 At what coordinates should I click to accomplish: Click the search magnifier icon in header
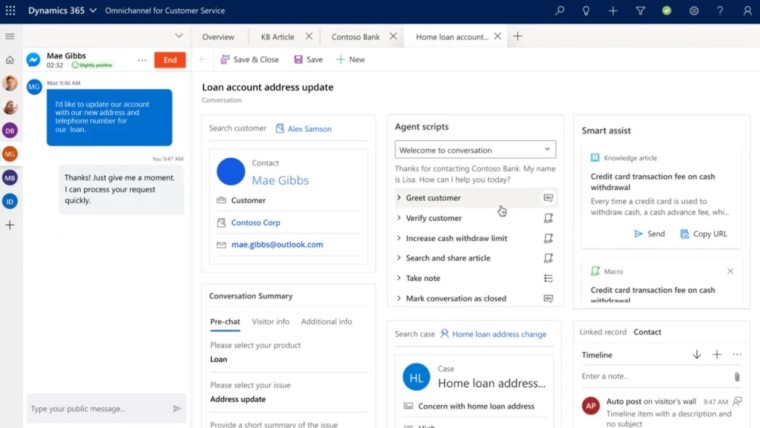[x=560, y=10]
